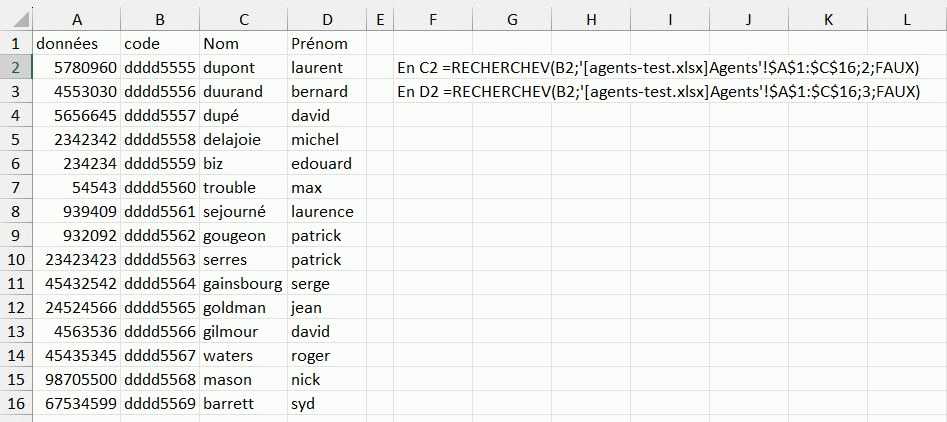Select entire row 16 via header

[16, 403]
